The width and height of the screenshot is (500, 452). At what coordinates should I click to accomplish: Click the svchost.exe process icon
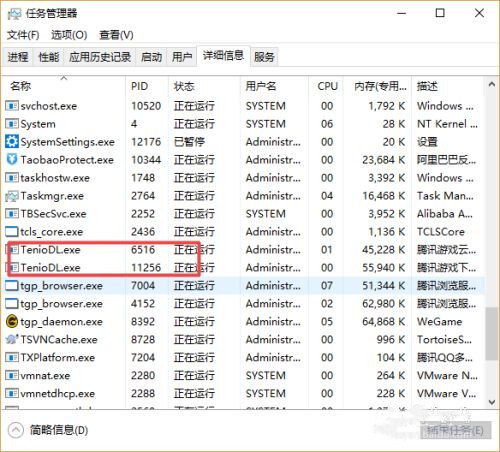[12, 106]
